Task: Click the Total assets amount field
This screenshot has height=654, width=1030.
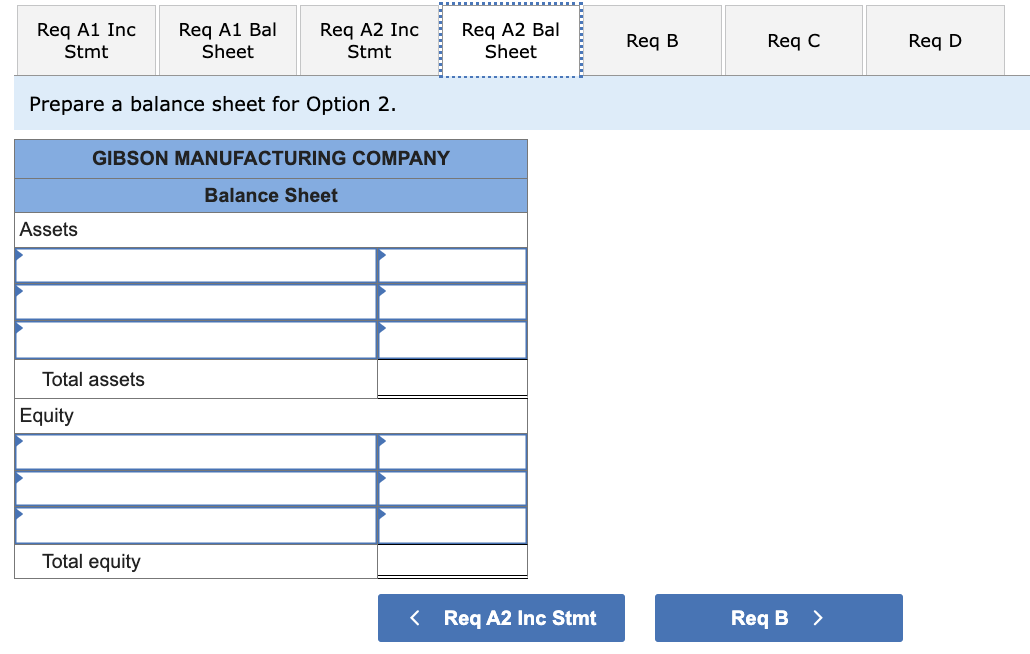Action: (x=451, y=377)
